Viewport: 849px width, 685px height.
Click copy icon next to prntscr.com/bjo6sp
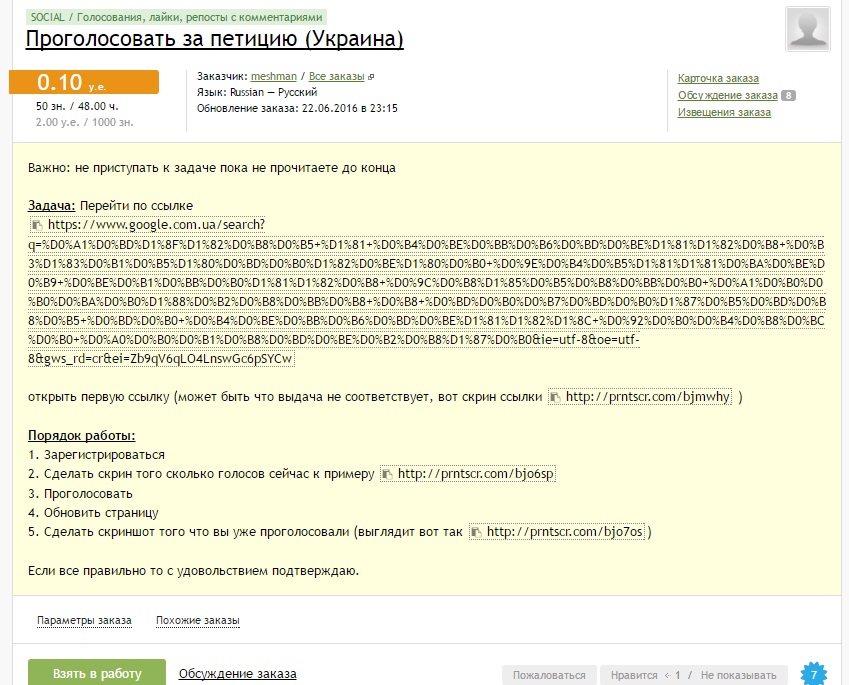(387, 474)
